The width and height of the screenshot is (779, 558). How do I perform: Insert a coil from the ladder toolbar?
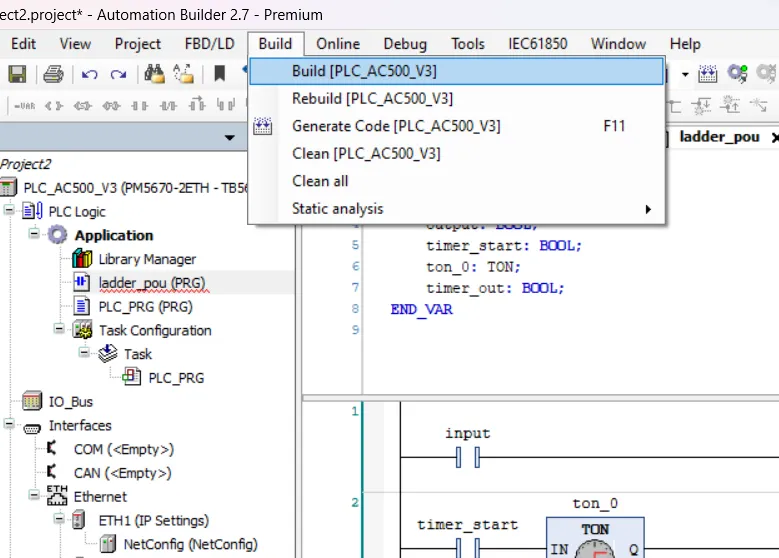pyautogui.click(x=54, y=106)
